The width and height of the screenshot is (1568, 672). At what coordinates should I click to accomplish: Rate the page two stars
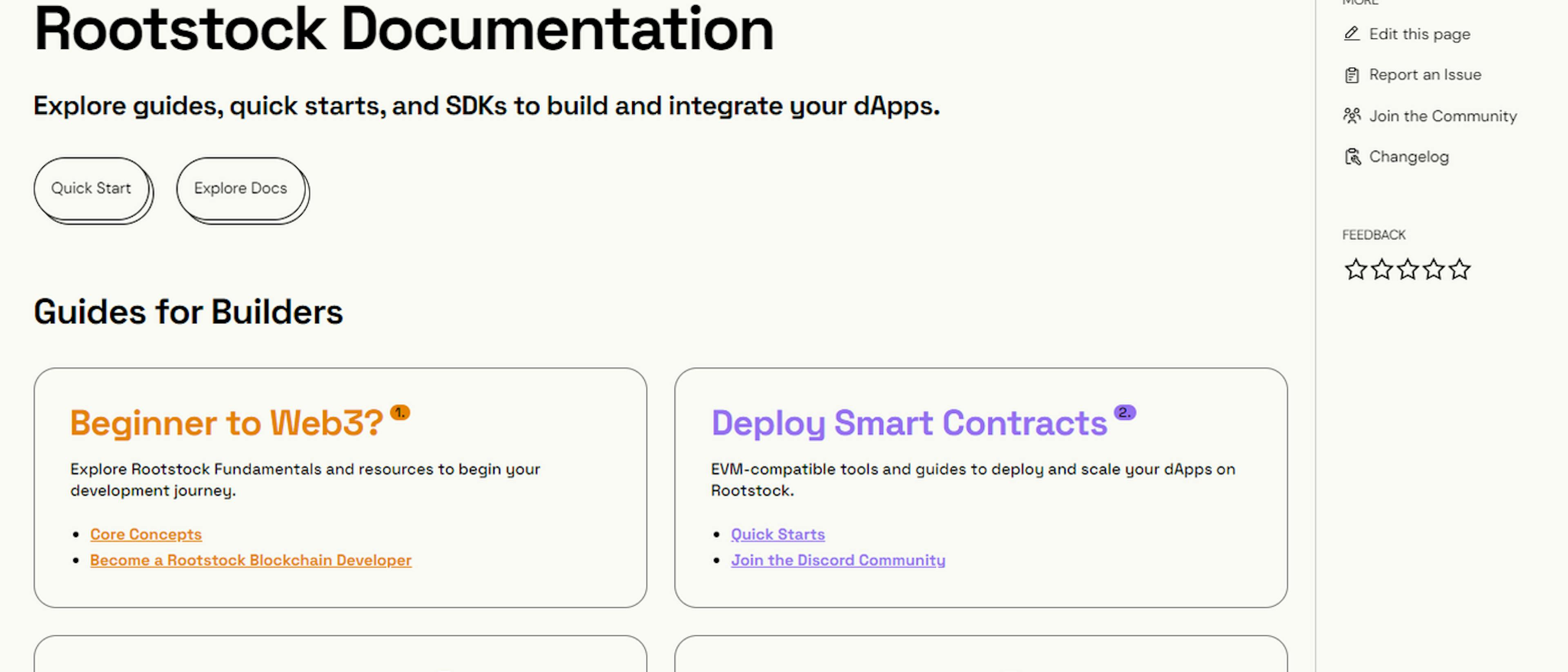[1382, 269]
